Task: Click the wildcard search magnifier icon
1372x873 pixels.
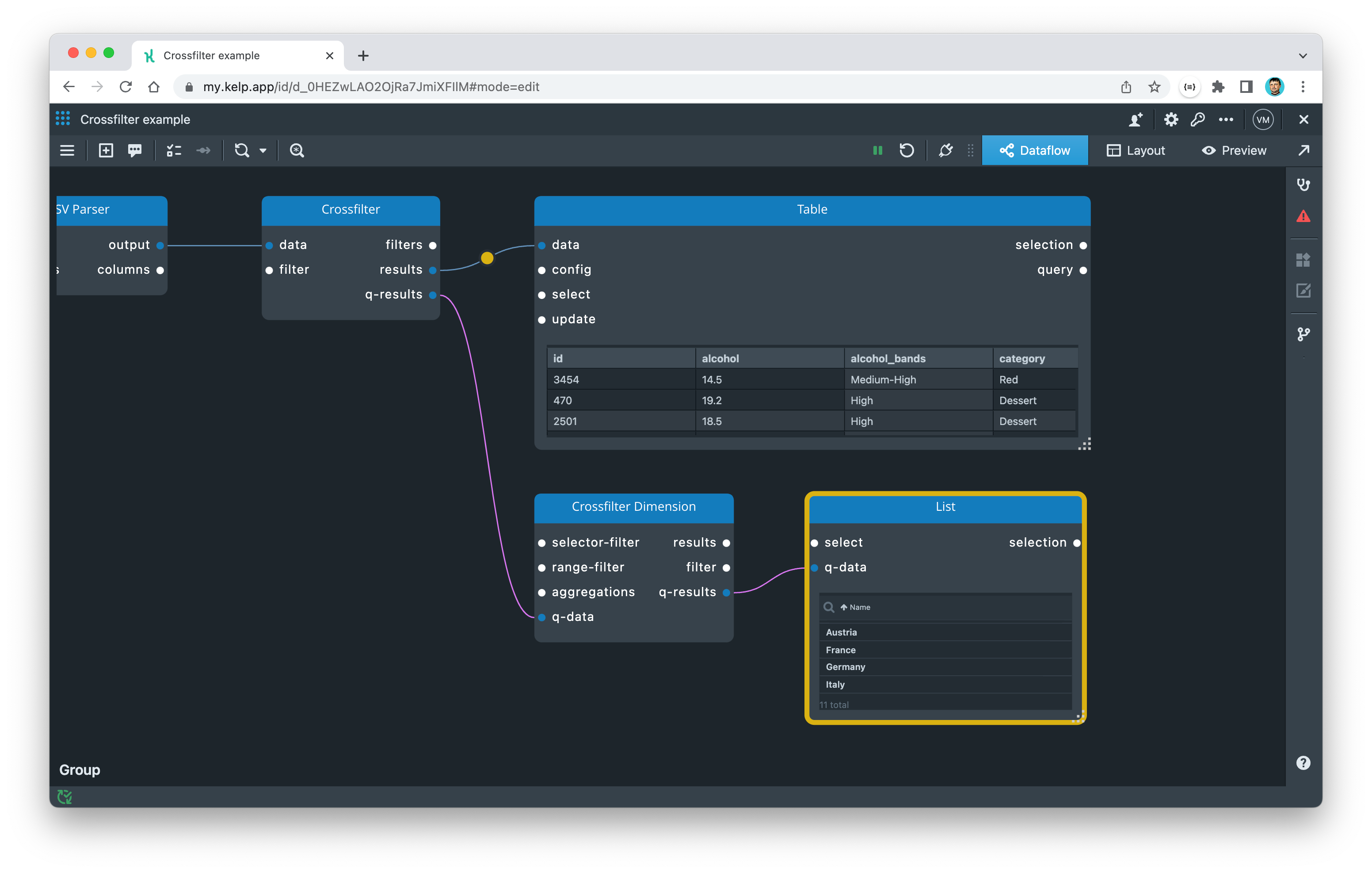Action: coord(297,150)
